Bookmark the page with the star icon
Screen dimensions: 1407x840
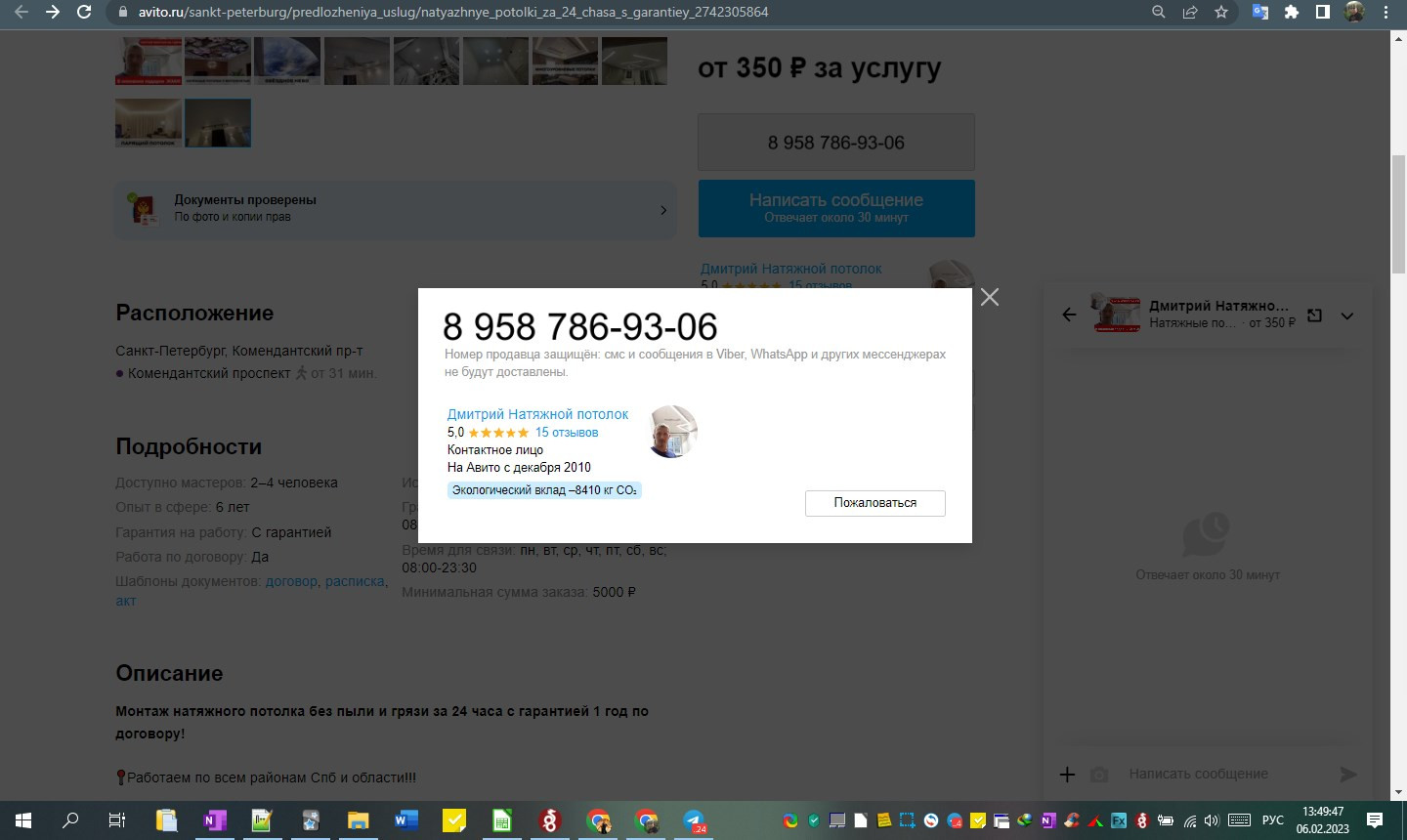point(1221,12)
